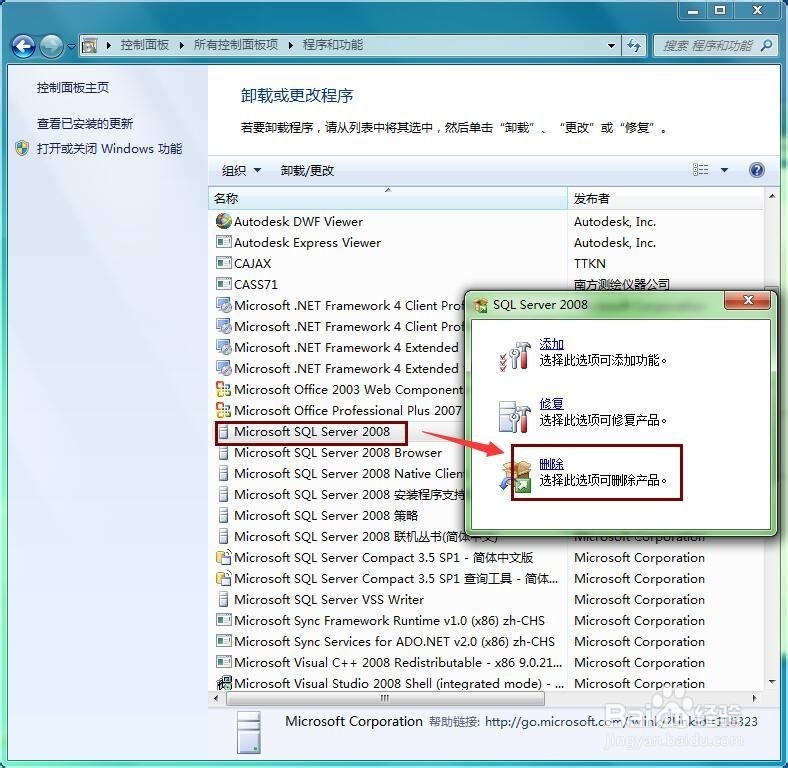Open the go.microsoft.com help link in details pane
This screenshot has width=788, height=768.
click(x=621, y=722)
